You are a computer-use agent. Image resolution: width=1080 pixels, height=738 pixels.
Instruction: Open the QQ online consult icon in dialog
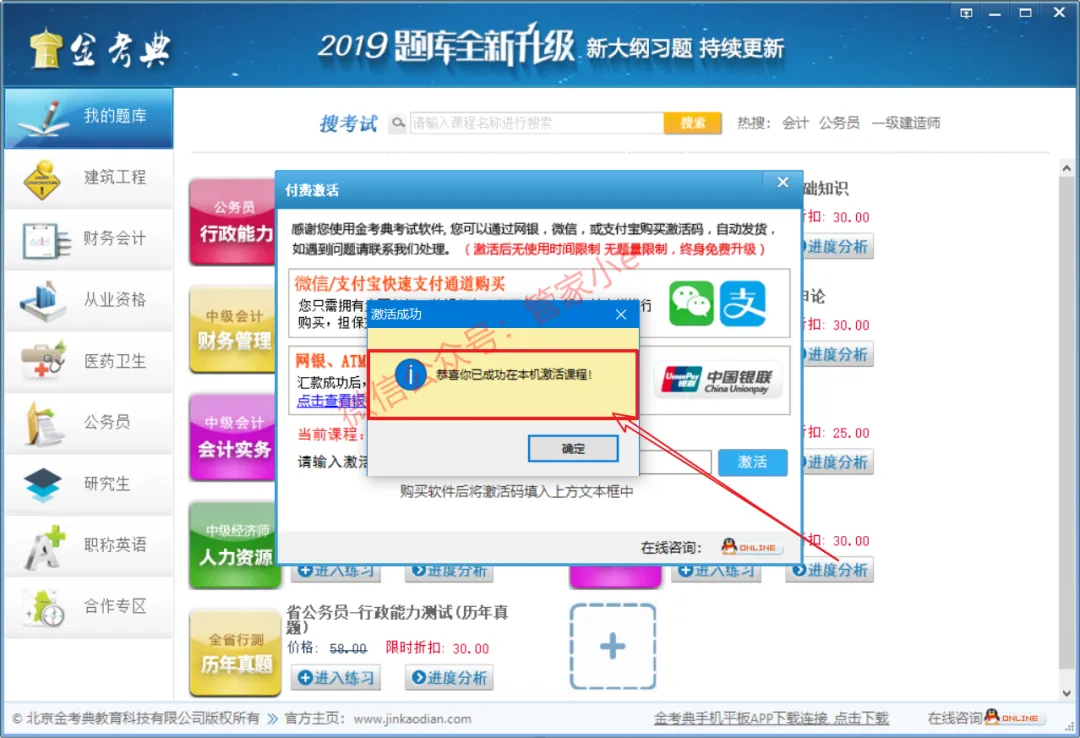pyautogui.click(x=749, y=547)
